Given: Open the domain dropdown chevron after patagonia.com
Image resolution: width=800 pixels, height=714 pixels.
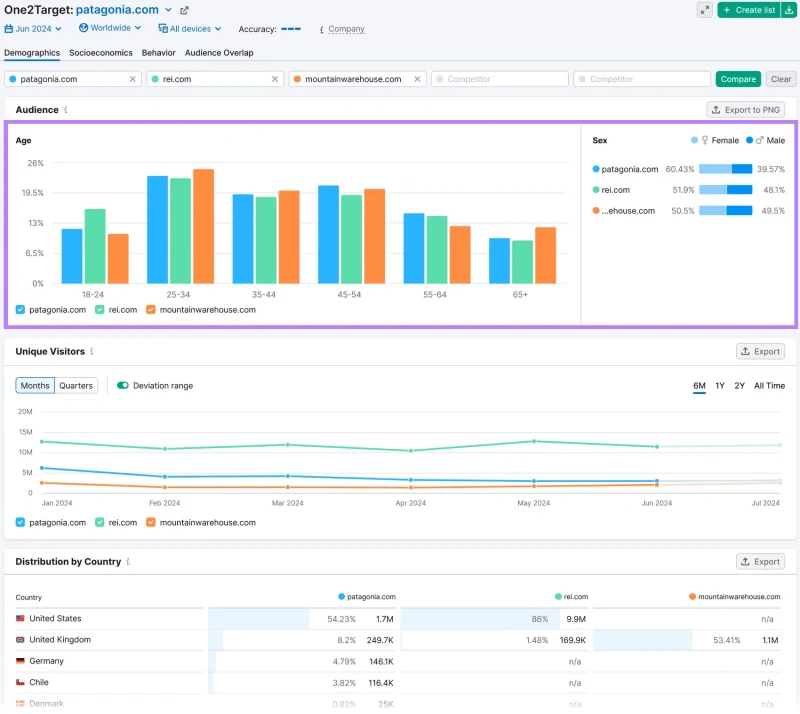Looking at the screenshot, I should 168,10.
